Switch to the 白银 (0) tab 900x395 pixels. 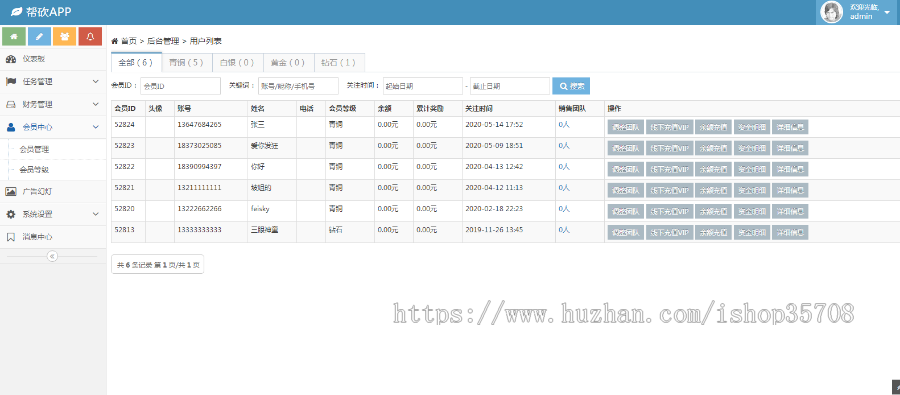(x=237, y=62)
